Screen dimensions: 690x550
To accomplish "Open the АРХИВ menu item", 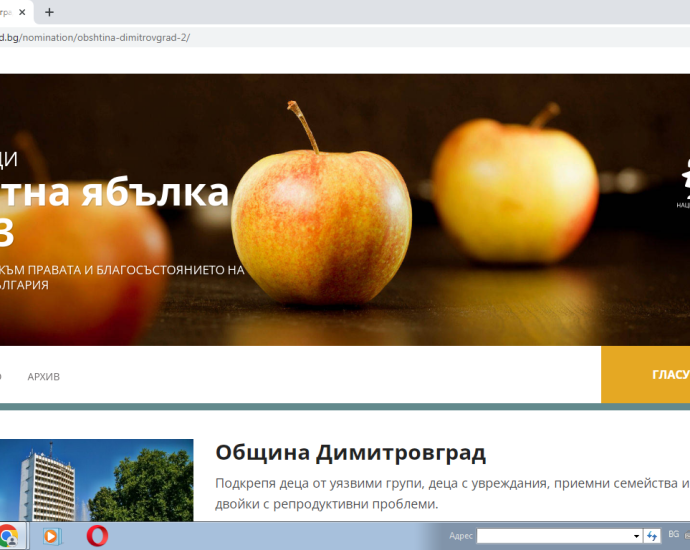I will click(x=44, y=377).
